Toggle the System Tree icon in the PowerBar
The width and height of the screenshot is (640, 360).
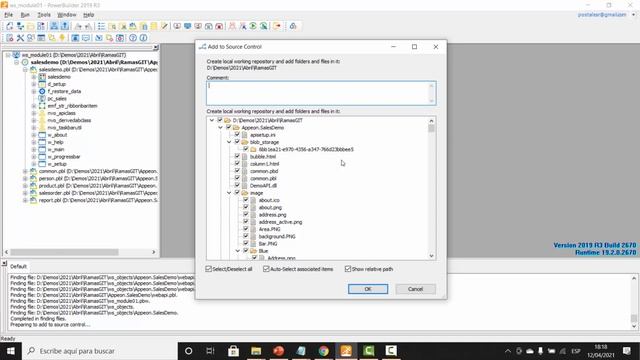coord(54,26)
